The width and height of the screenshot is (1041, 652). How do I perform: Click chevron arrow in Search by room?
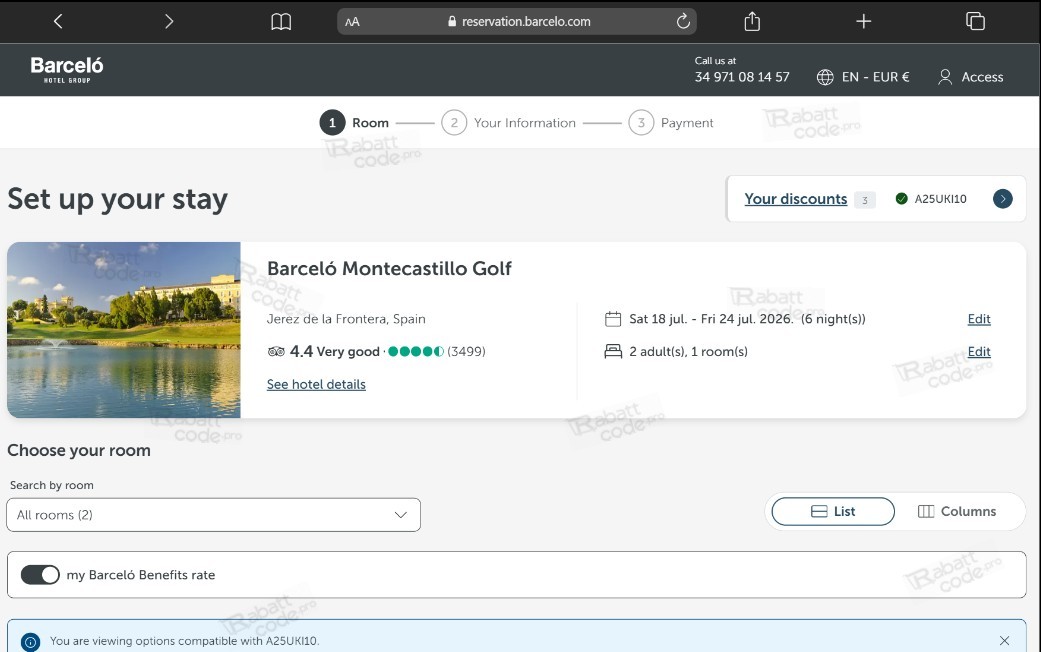tap(400, 515)
